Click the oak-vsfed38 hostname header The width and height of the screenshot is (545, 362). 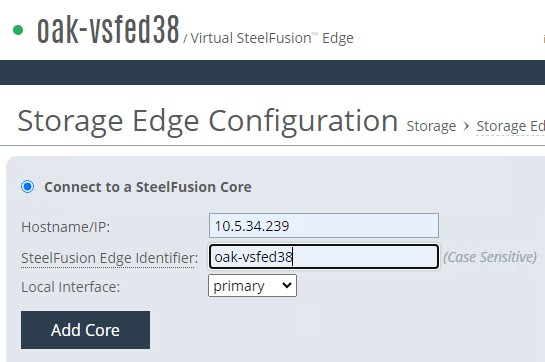coord(108,30)
